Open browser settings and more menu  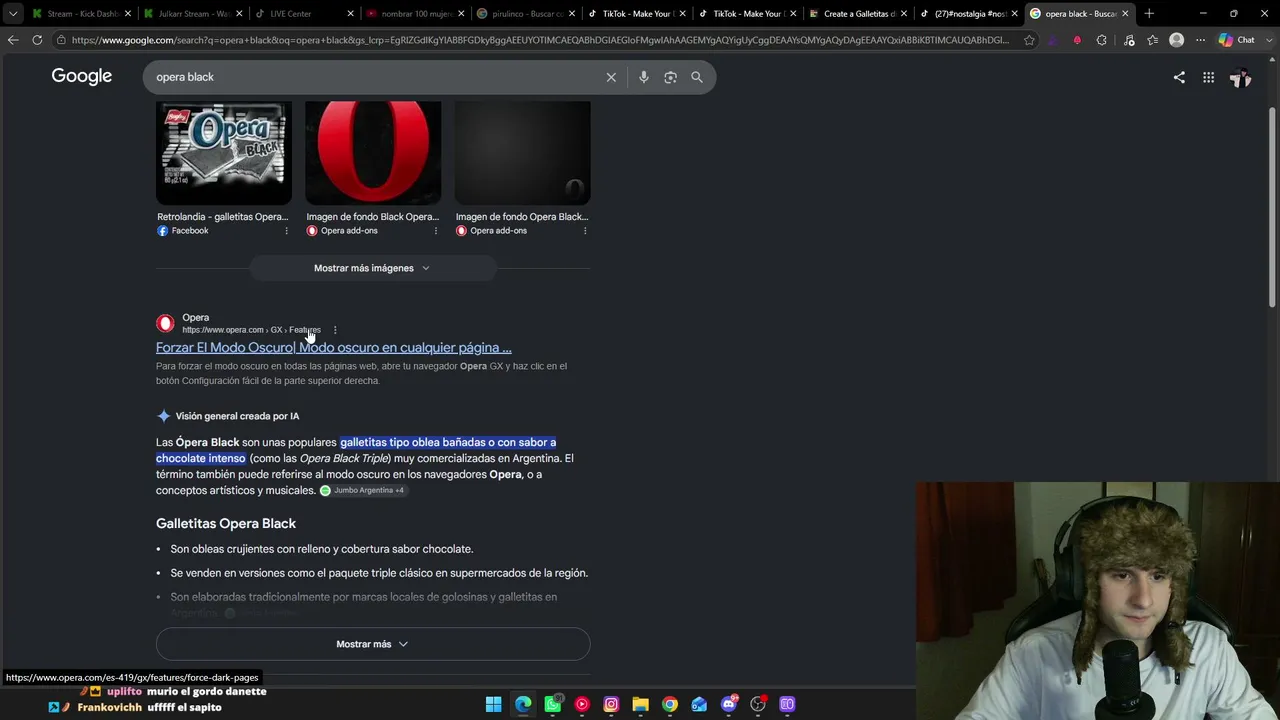coord(1200,40)
